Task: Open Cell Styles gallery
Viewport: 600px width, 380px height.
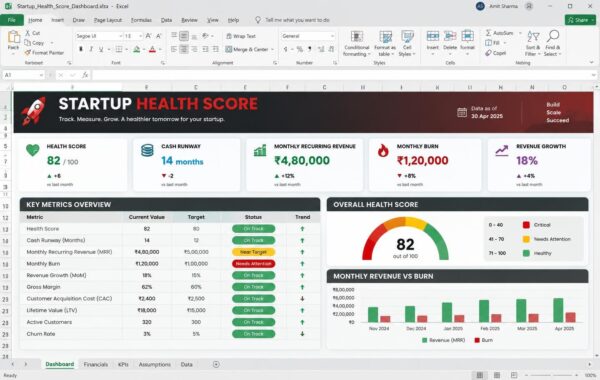Action: coord(407,44)
